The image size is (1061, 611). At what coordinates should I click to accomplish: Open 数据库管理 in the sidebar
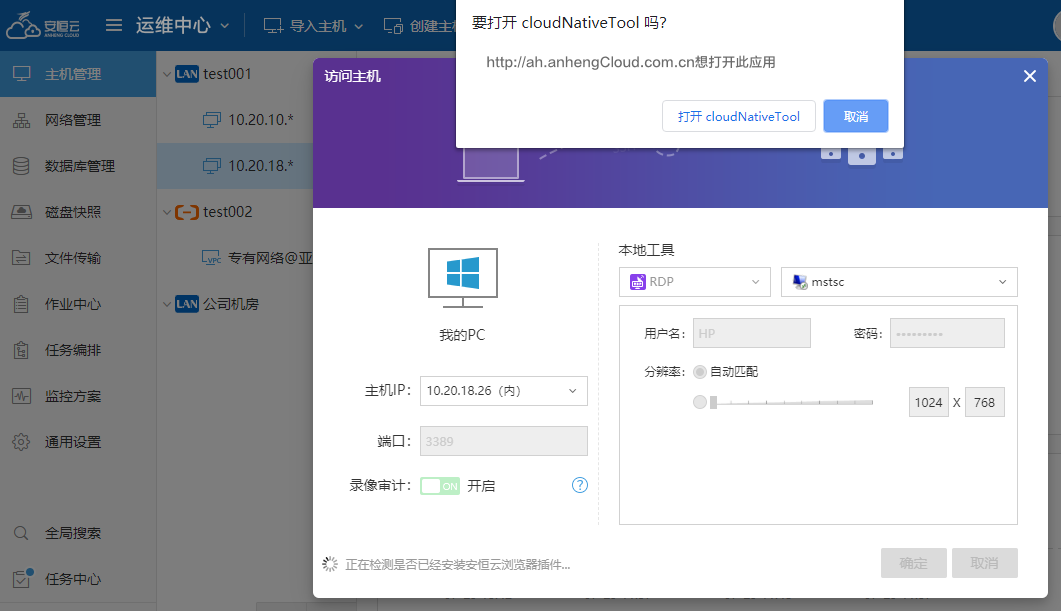click(x=78, y=166)
